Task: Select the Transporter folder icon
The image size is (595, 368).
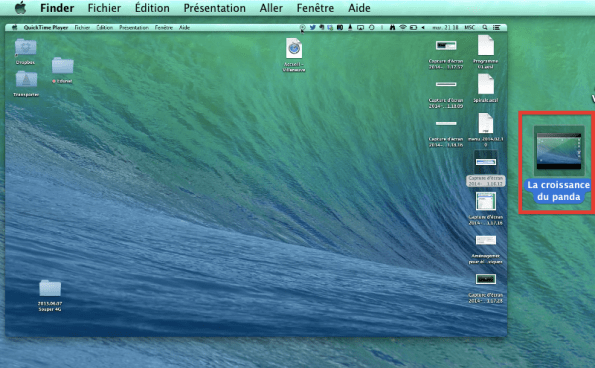Action: [26, 79]
